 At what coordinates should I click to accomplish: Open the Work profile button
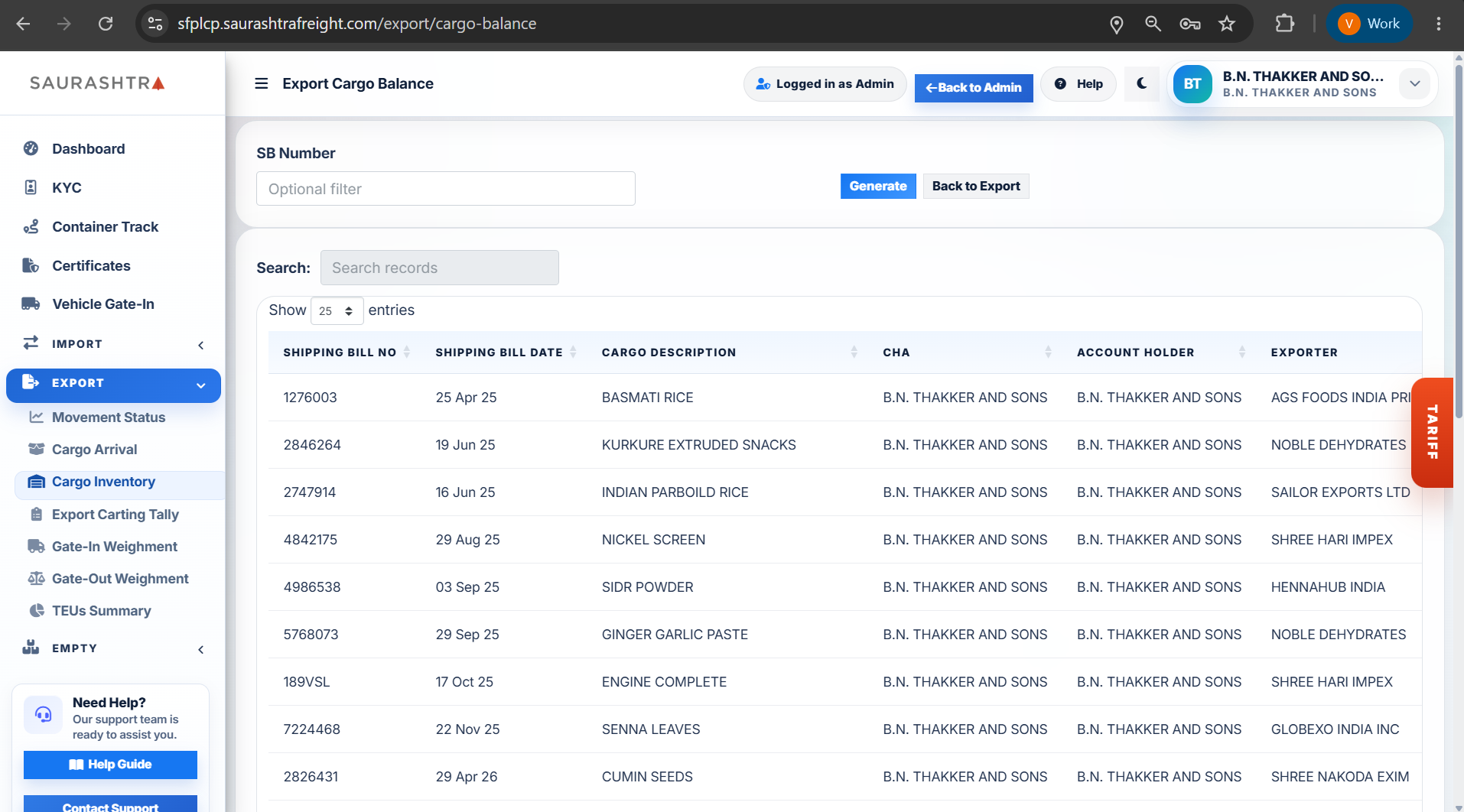pyautogui.click(x=1369, y=24)
